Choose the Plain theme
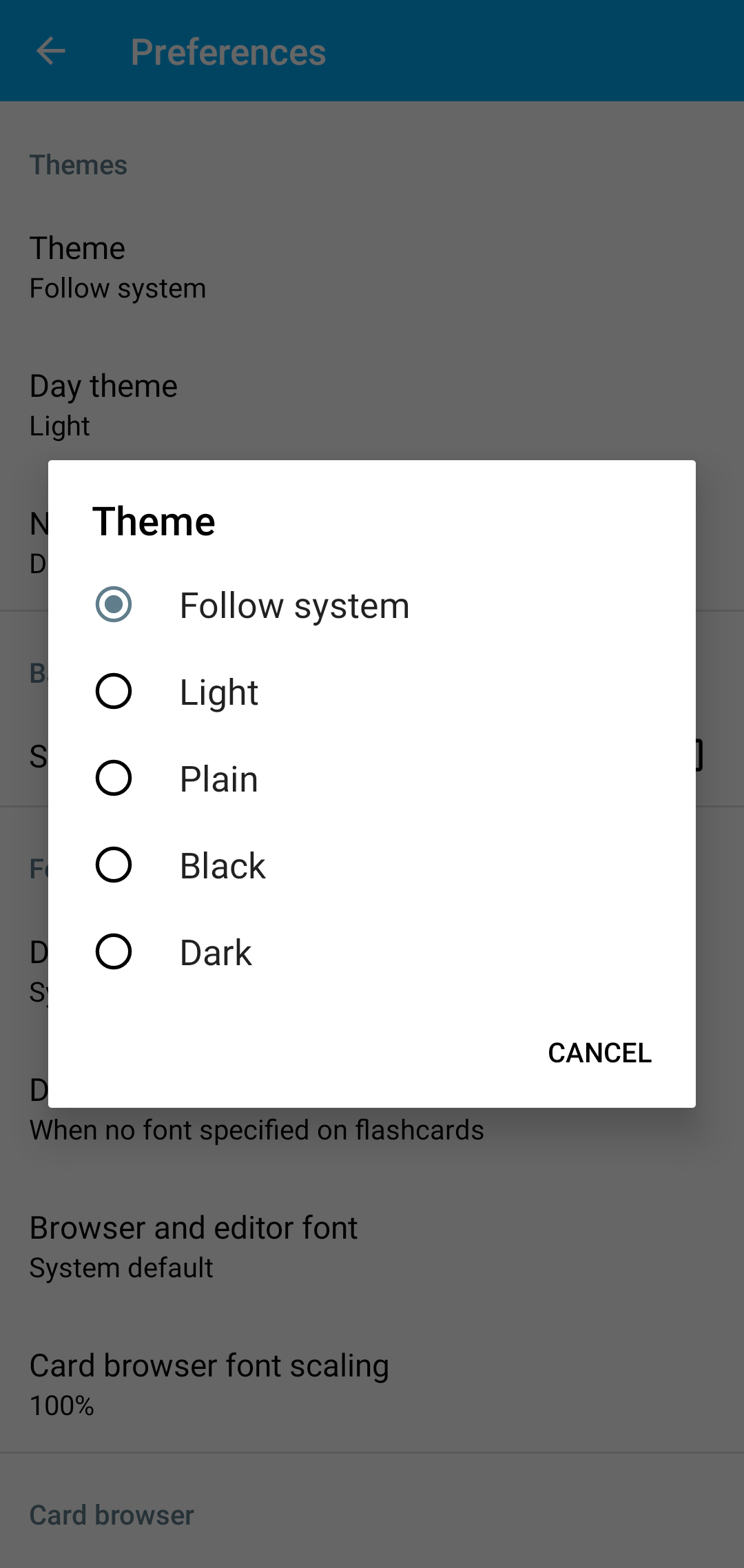This screenshot has height=1568, width=744. [x=114, y=778]
